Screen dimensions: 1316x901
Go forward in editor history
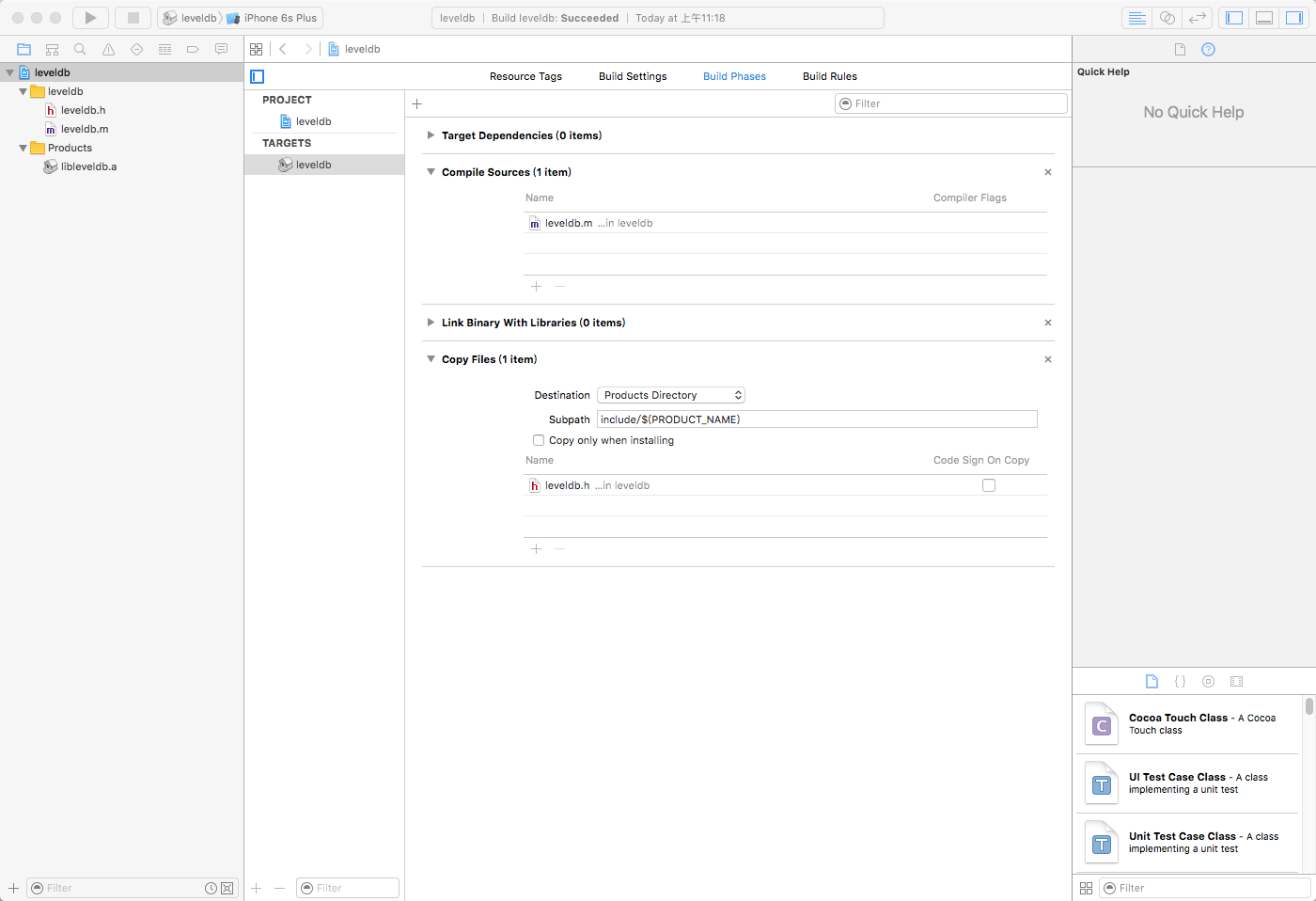point(307,49)
